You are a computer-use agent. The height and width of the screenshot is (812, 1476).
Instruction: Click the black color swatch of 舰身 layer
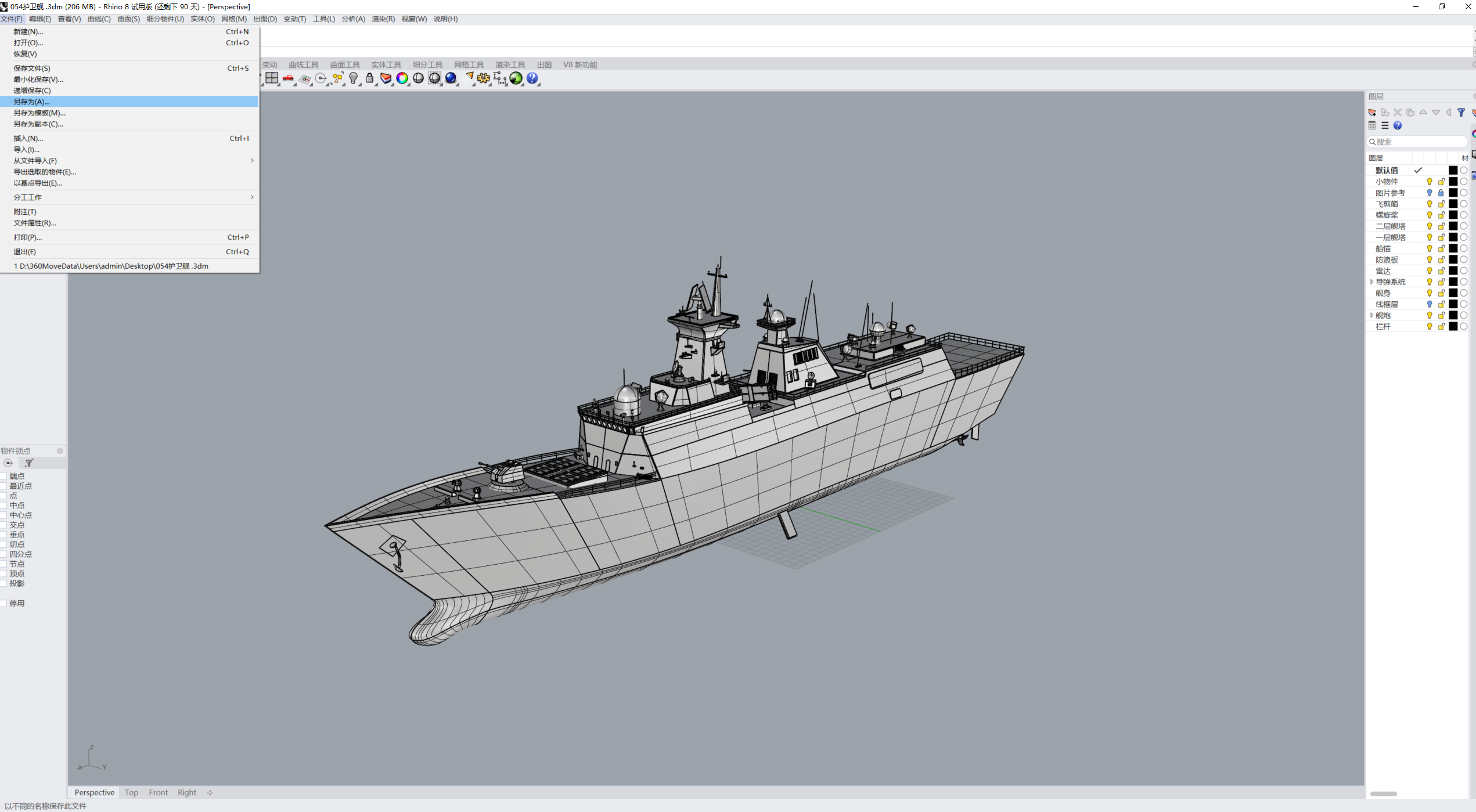(1453, 293)
